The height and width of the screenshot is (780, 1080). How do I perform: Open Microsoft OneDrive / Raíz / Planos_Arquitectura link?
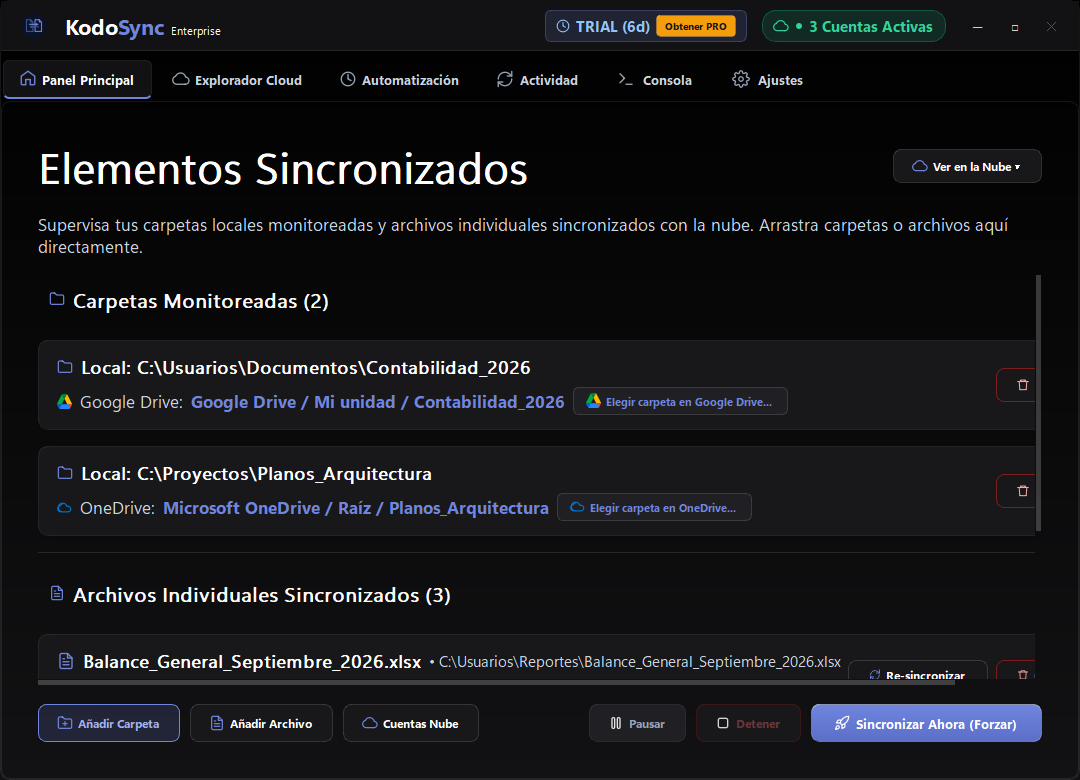(x=356, y=508)
